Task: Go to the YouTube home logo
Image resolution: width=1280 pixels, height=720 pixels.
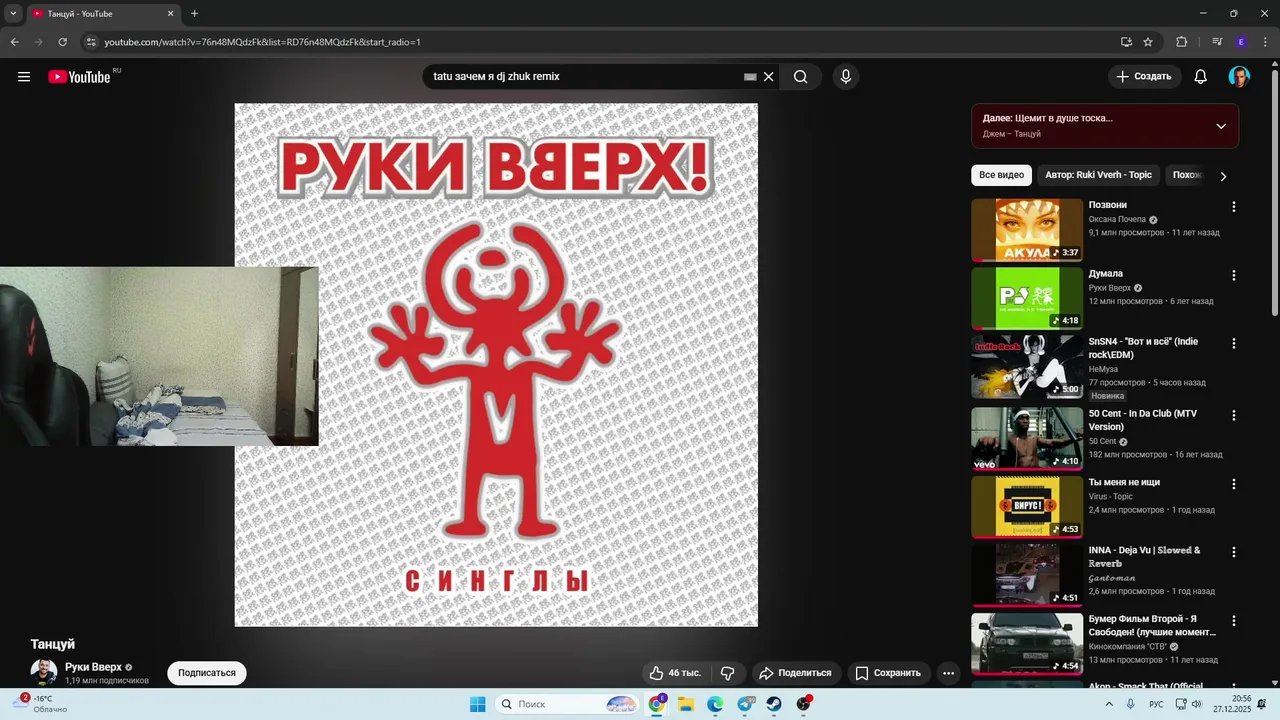Action: click(79, 77)
